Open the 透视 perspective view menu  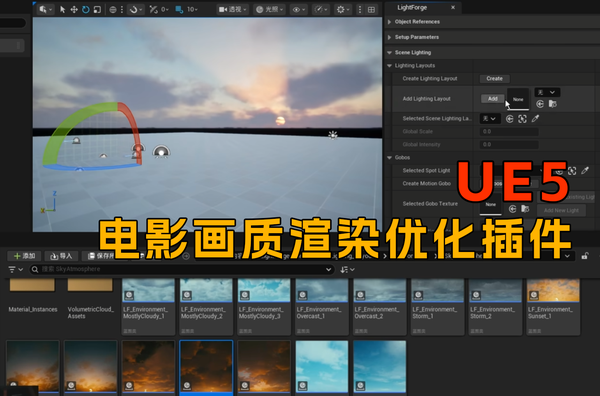[x=233, y=10]
